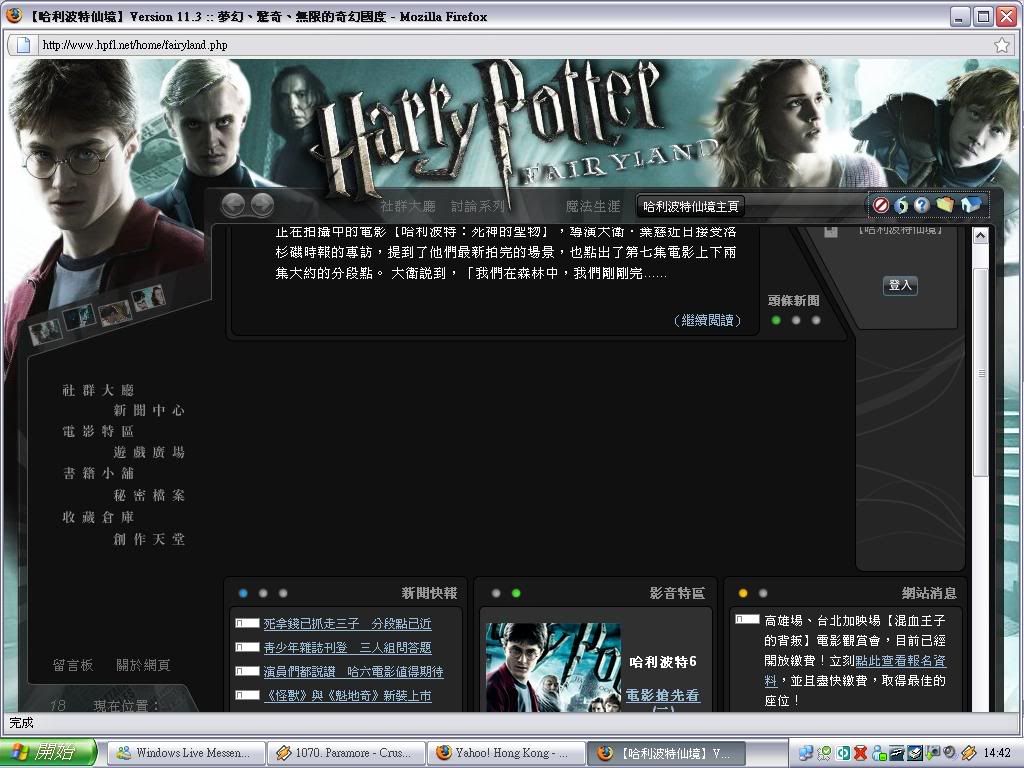
Task: Select the blue dot in 新聞快報 panel
Action: click(x=243, y=593)
